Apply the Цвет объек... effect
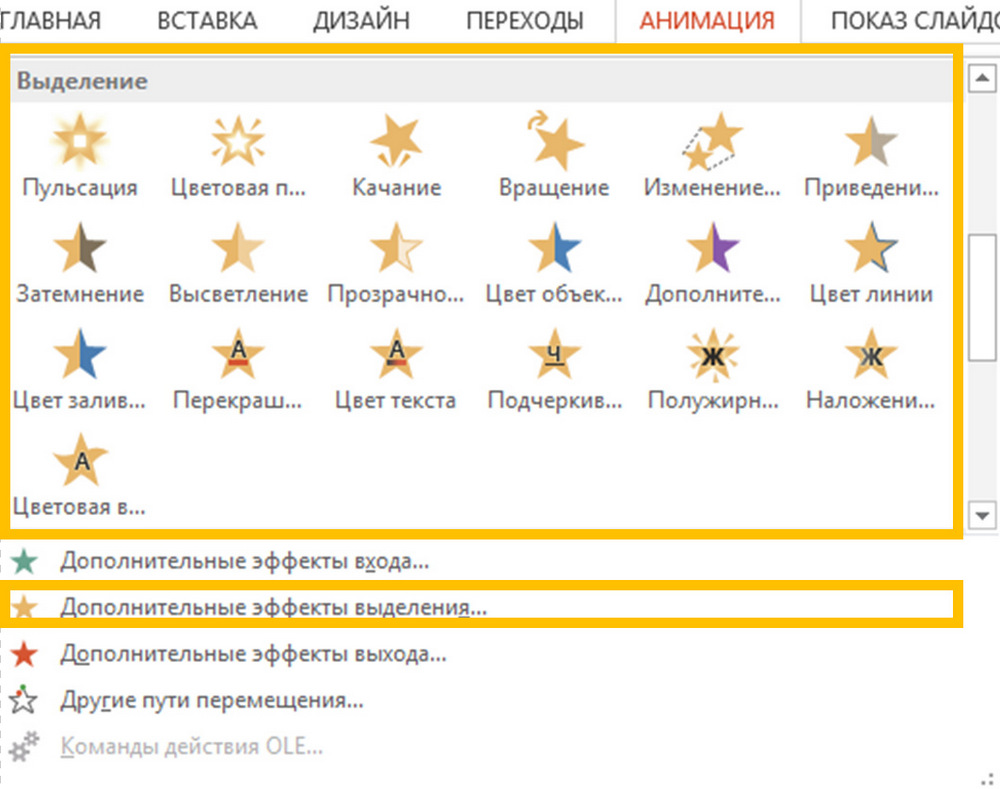The width and height of the screenshot is (1000, 789). pos(554,263)
